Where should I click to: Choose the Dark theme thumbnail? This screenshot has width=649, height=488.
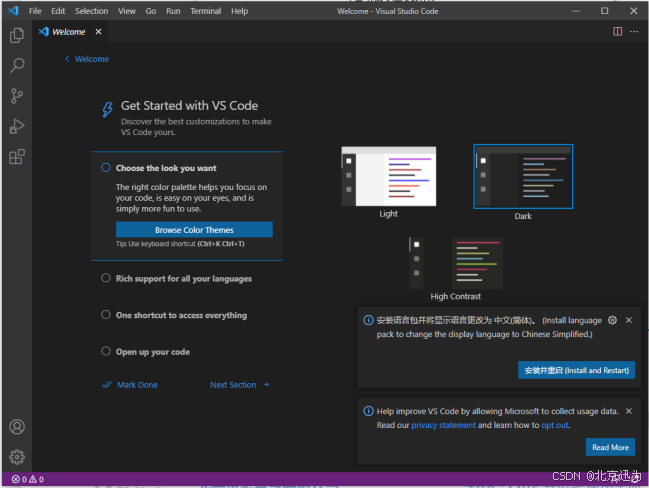pyautogui.click(x=523, y=176)
